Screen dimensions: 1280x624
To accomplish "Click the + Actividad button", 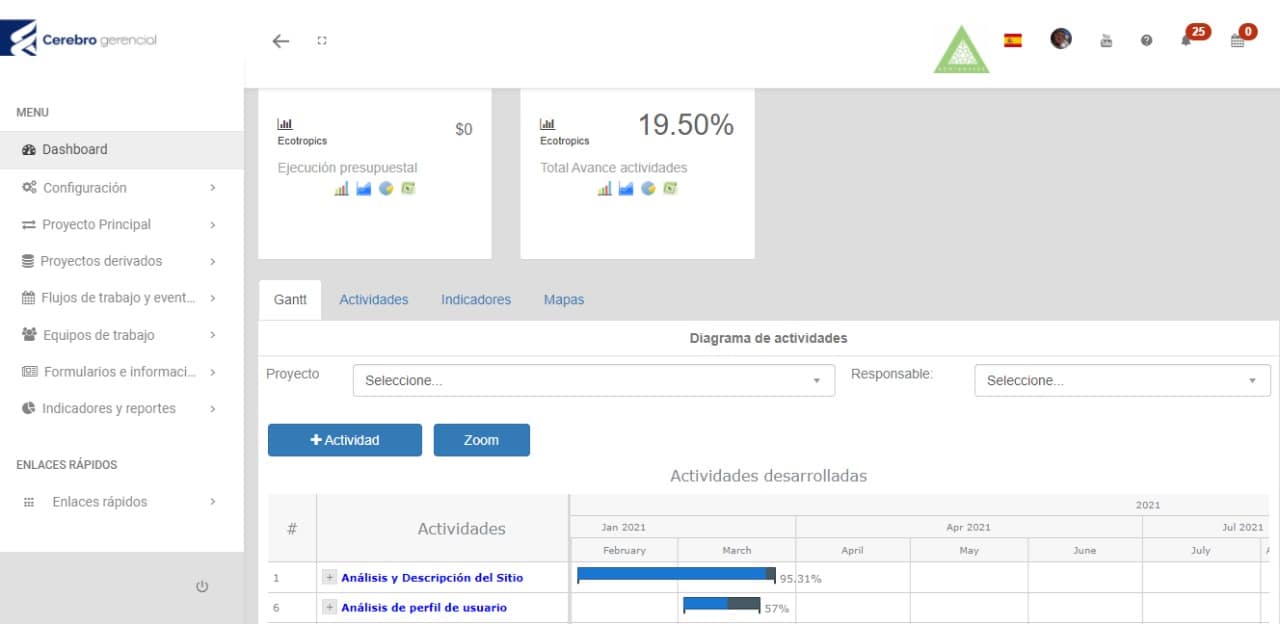I will (345, 440).
